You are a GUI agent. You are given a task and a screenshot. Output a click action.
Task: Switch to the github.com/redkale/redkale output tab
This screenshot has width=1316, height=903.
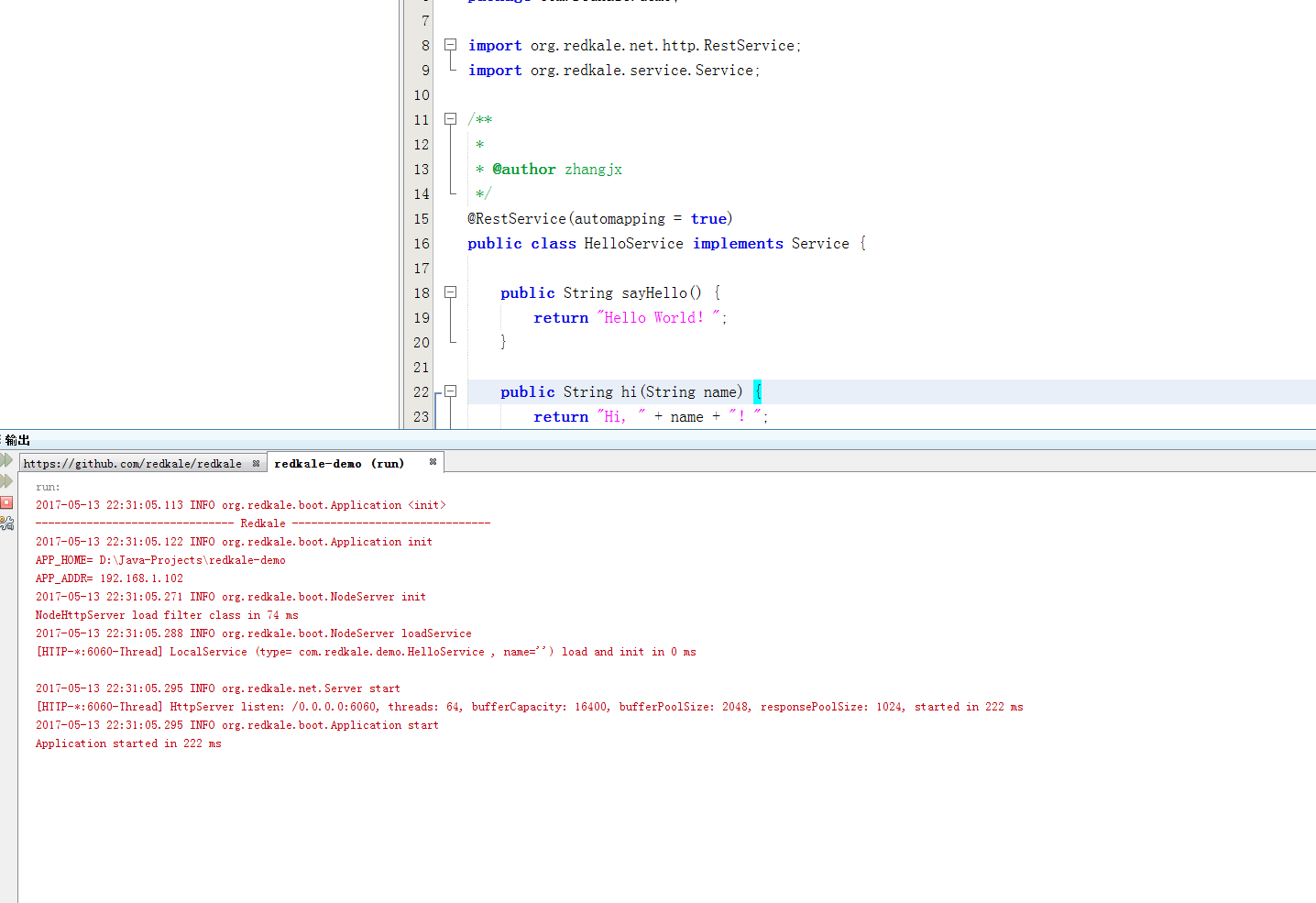point(132,464)
